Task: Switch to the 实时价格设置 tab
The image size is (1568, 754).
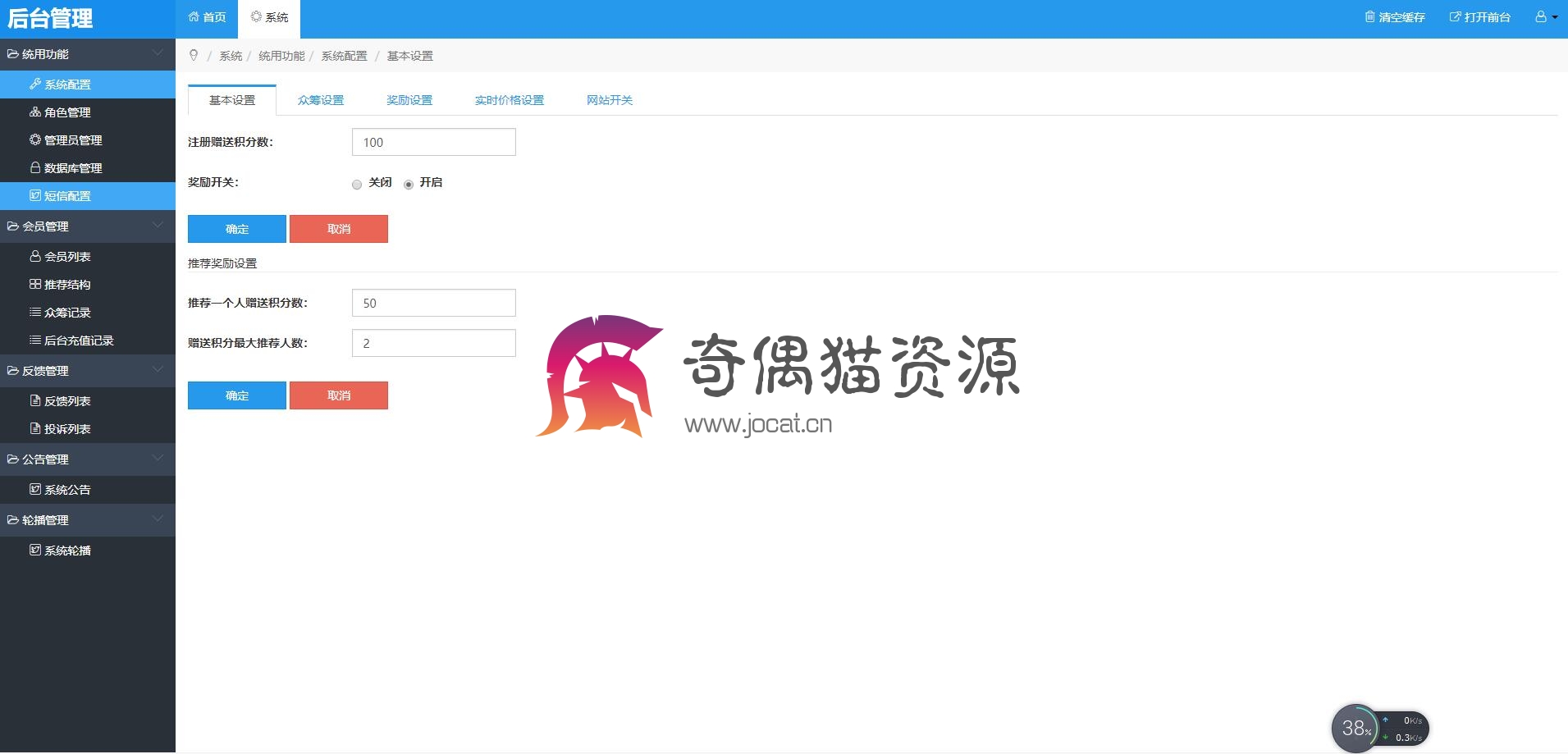Action: coord(510,100)
